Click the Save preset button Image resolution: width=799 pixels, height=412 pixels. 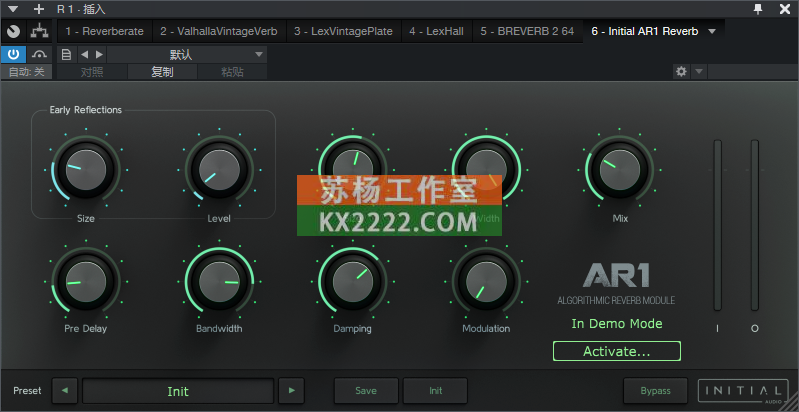click(x=366, y=391)
